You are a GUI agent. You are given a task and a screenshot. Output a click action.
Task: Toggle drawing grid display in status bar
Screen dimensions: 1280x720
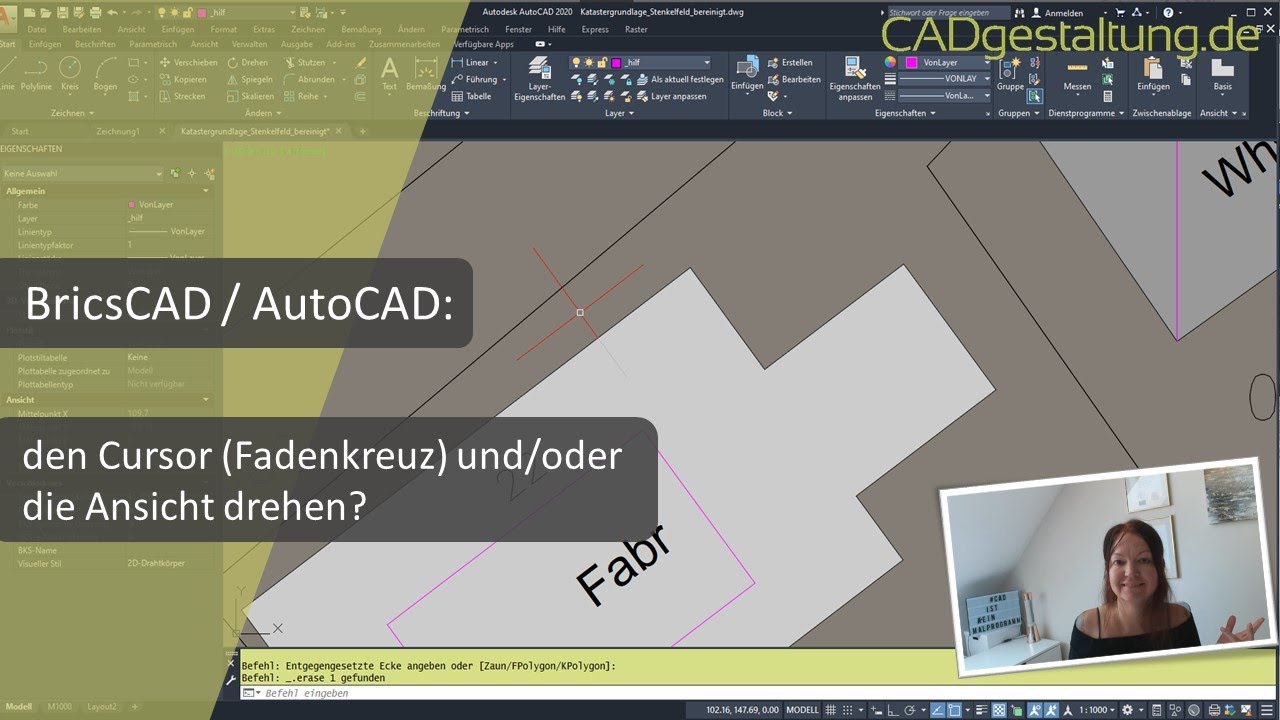click(x=833, y=710)
